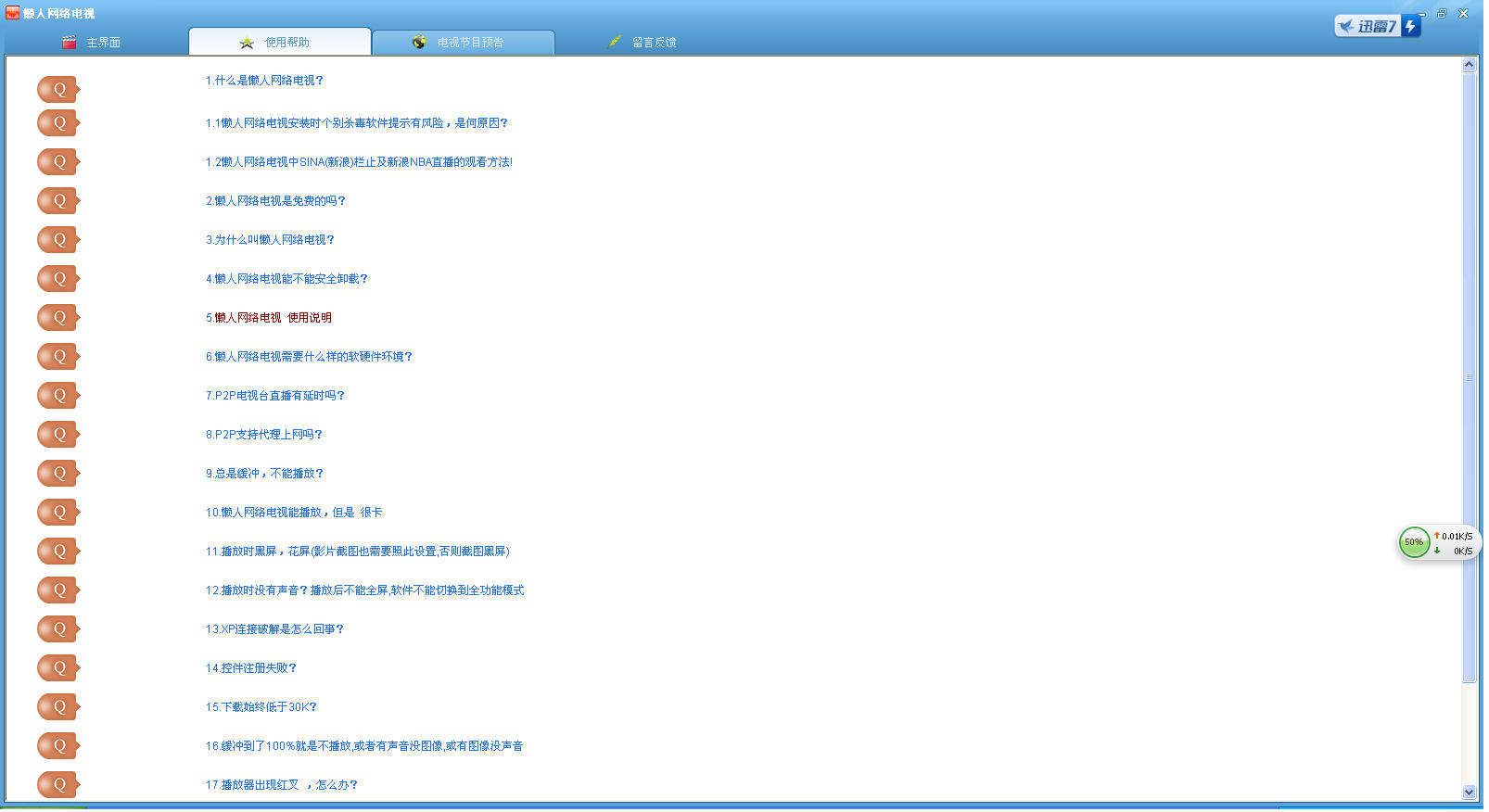Viewport: 1489px width, 812px height.
Task: Click Q icon beside 3.为什么叫懒人网络电视
Action: 58,240
